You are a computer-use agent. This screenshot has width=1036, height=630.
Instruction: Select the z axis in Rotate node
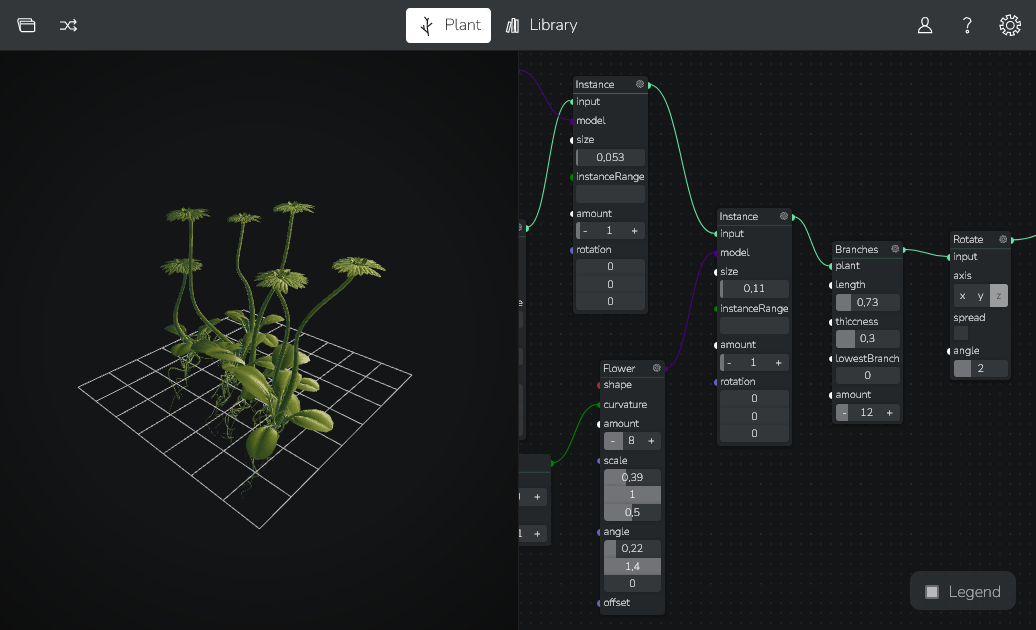point(998,296)
